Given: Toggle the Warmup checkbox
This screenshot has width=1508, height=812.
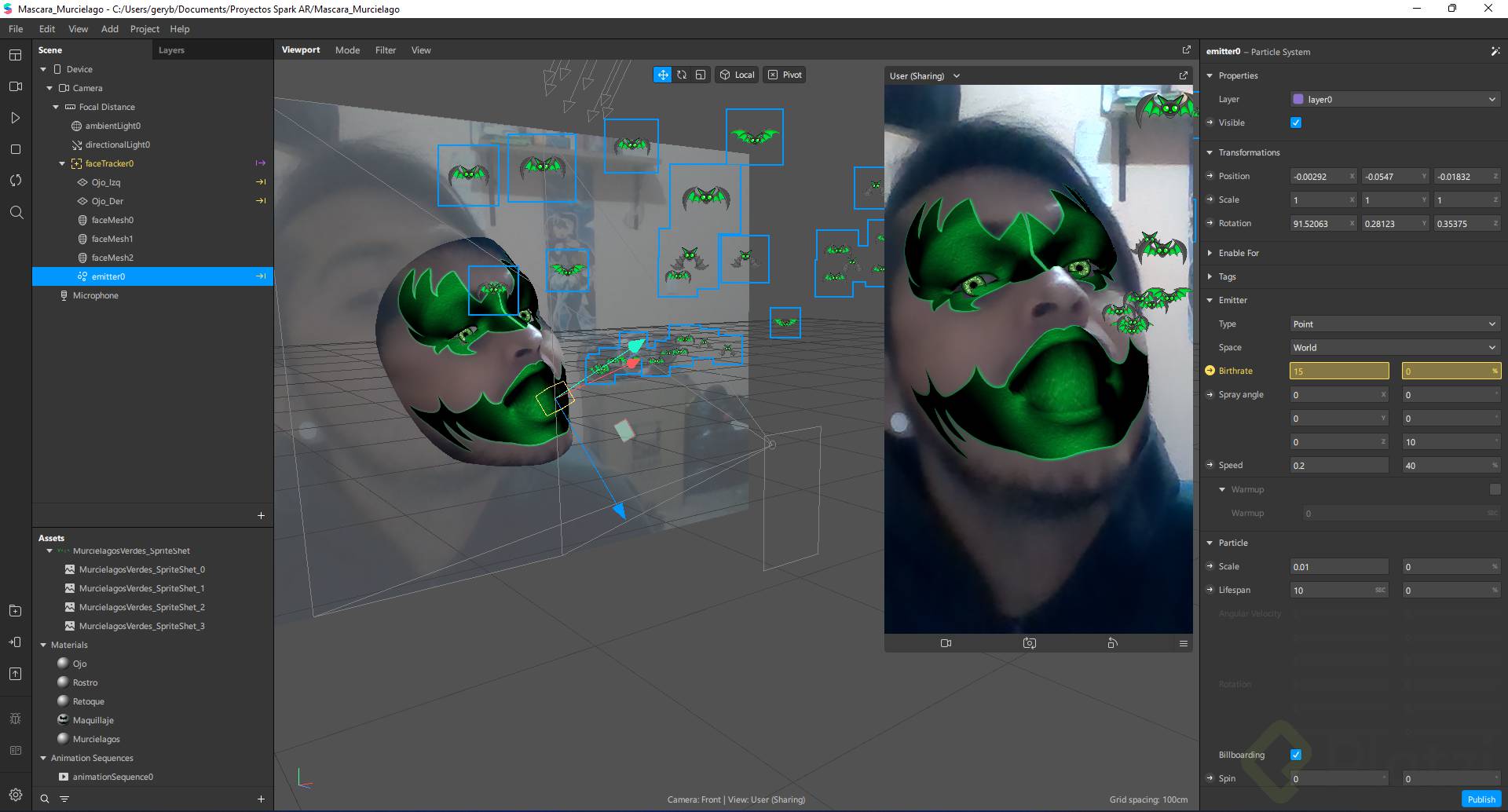Looking at the screenshot, I should pyautogui.click(x=1495, y=489).
